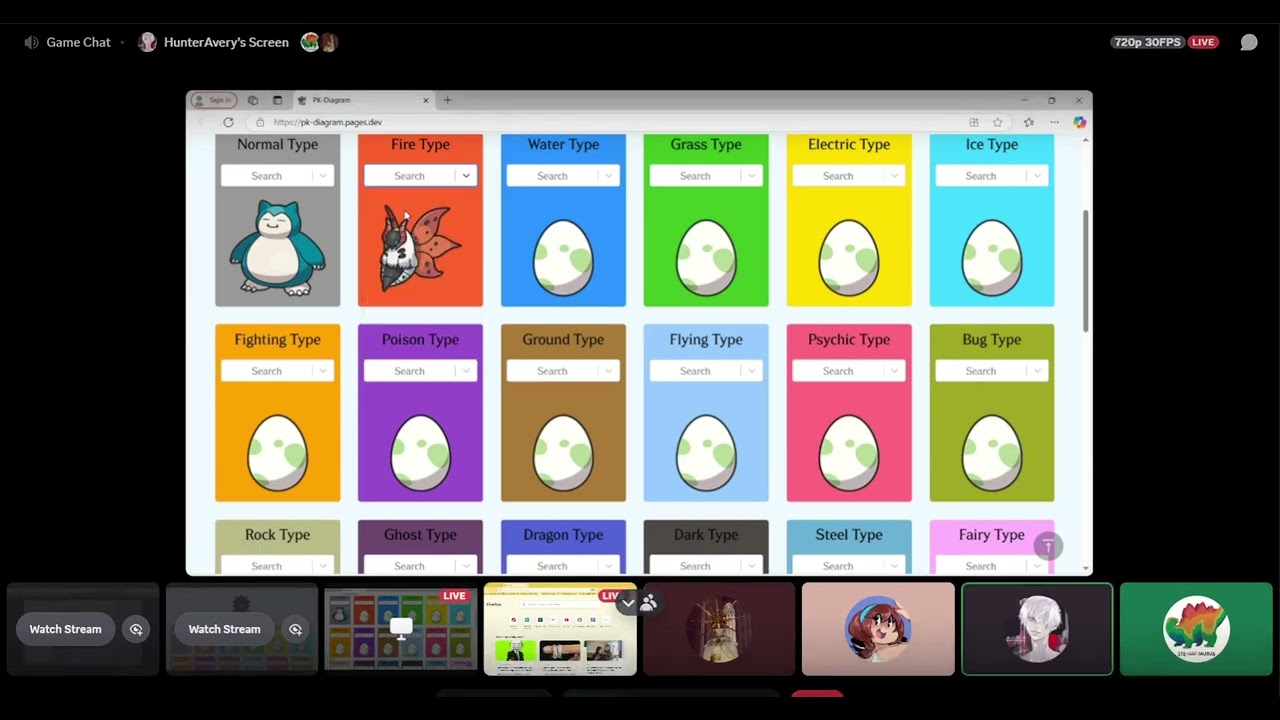1280x720 pixels.
Task: Pop out the second Watch Stream tile
Action: [295, 629]
